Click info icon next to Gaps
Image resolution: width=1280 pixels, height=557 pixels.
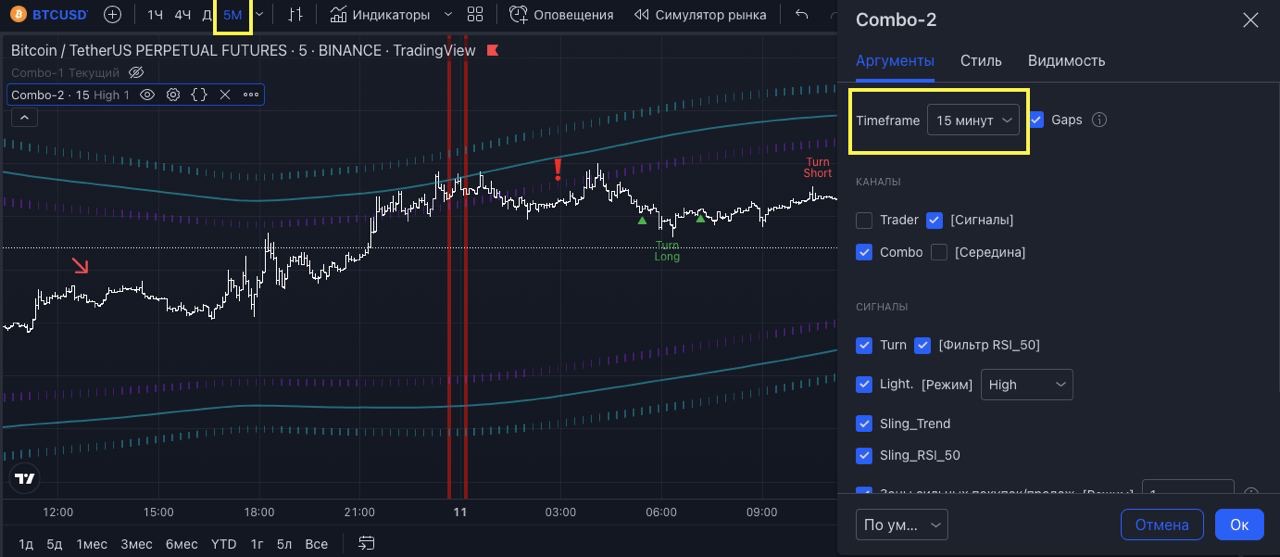1099,120
